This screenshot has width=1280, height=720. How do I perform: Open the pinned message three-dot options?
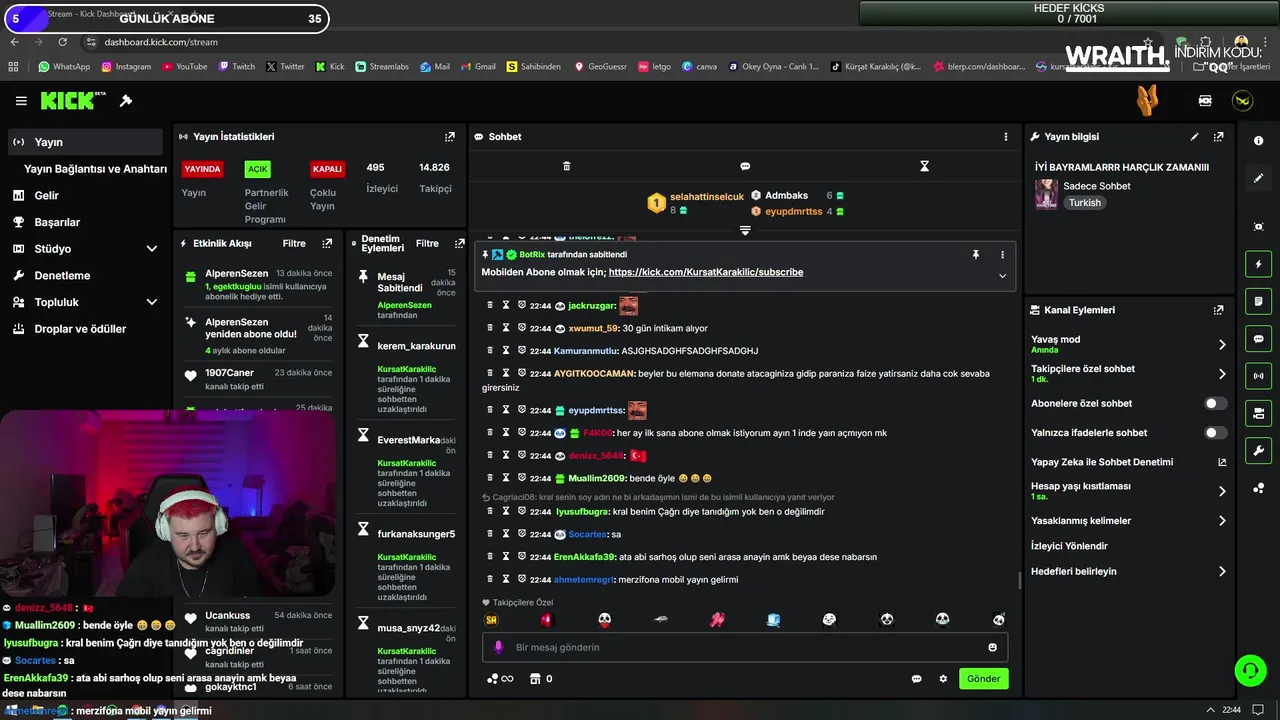(1002, 255)
